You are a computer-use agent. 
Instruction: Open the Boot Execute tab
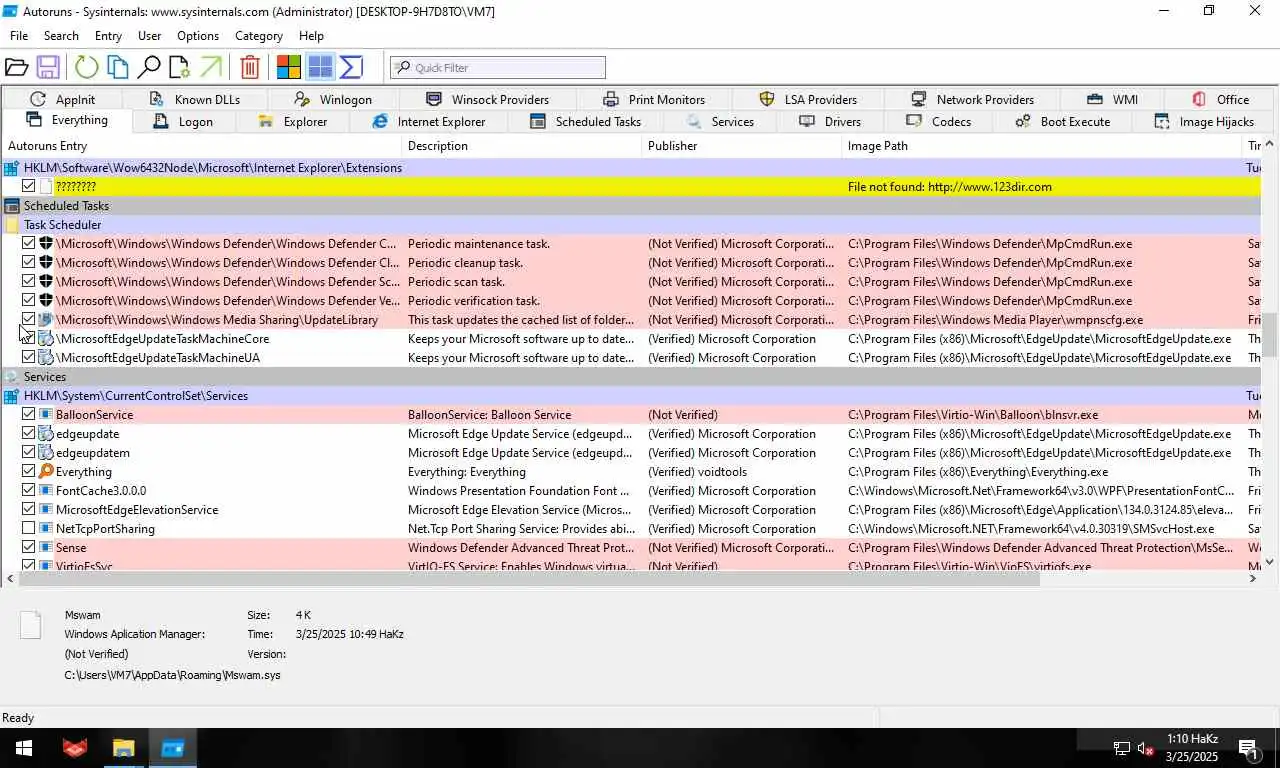coord(1063,121)
